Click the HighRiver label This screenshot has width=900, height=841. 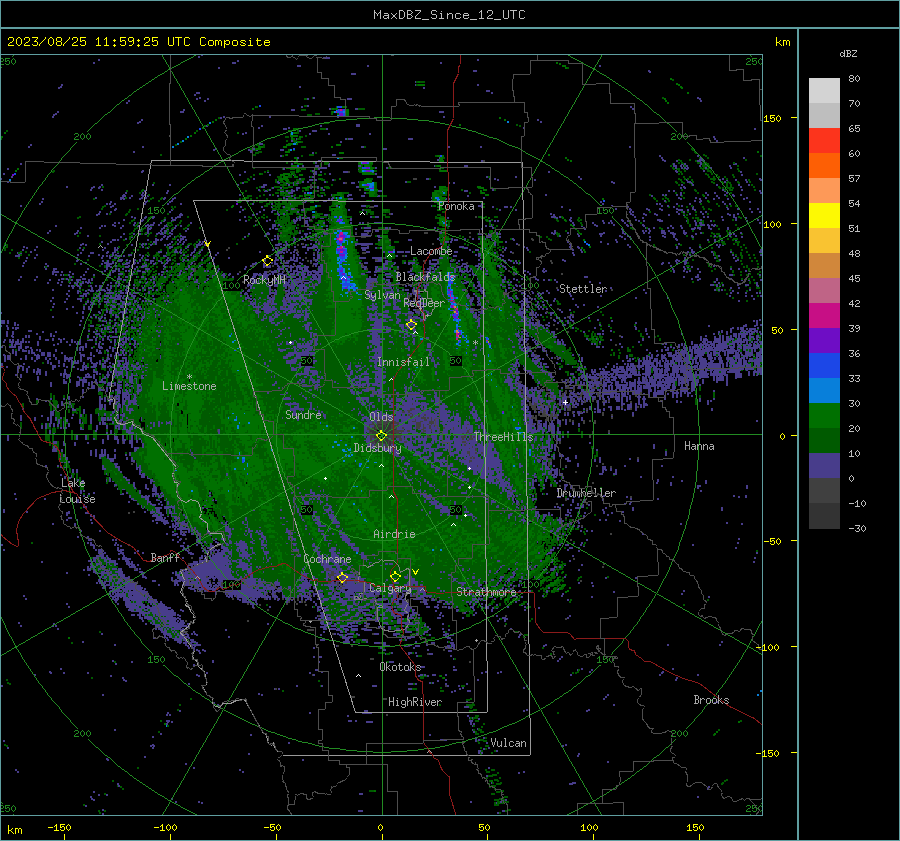[415, 702]
